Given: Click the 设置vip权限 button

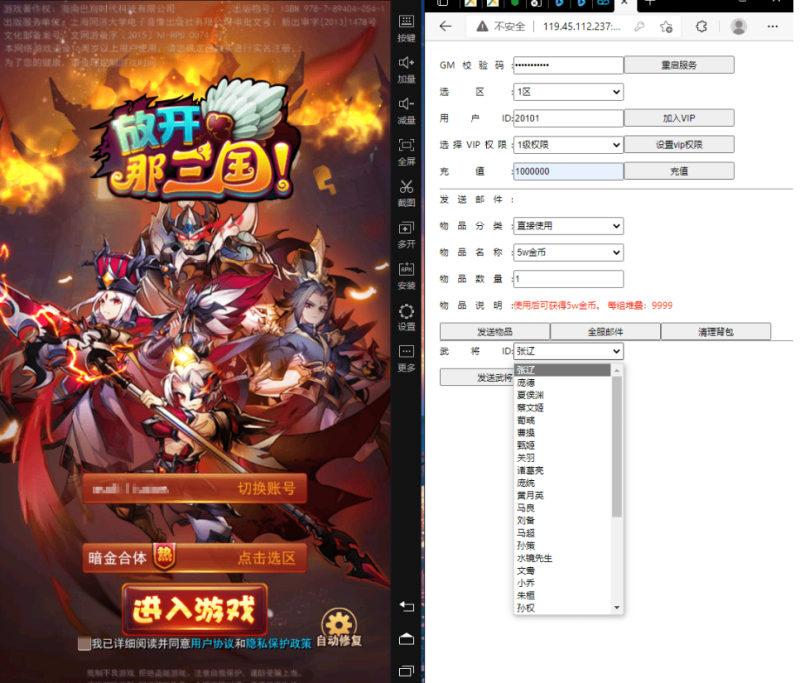Looking at the screenshot, I should click(679, 144).
